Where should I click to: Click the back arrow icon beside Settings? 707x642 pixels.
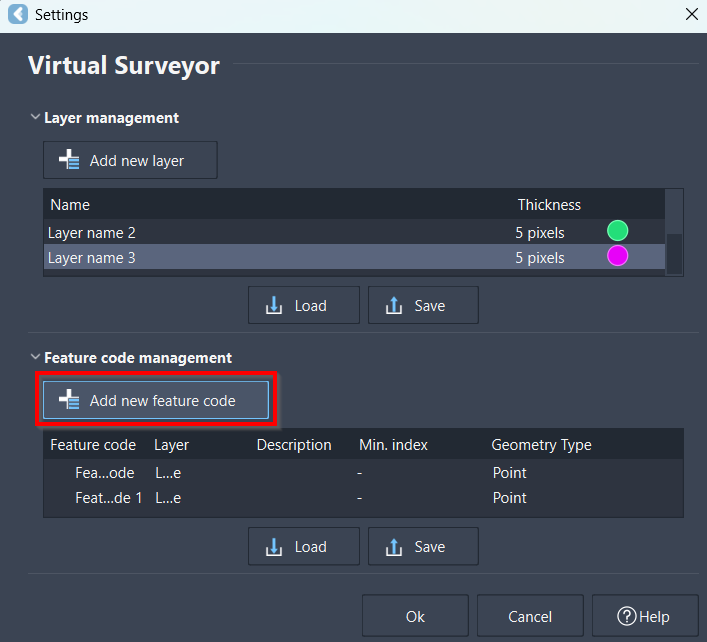[18, 14]
